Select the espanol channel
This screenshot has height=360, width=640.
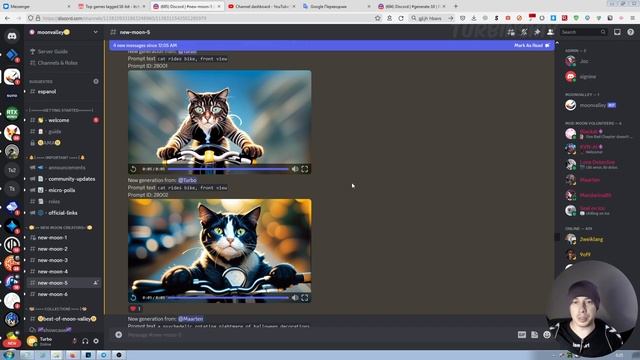[47, 91]
